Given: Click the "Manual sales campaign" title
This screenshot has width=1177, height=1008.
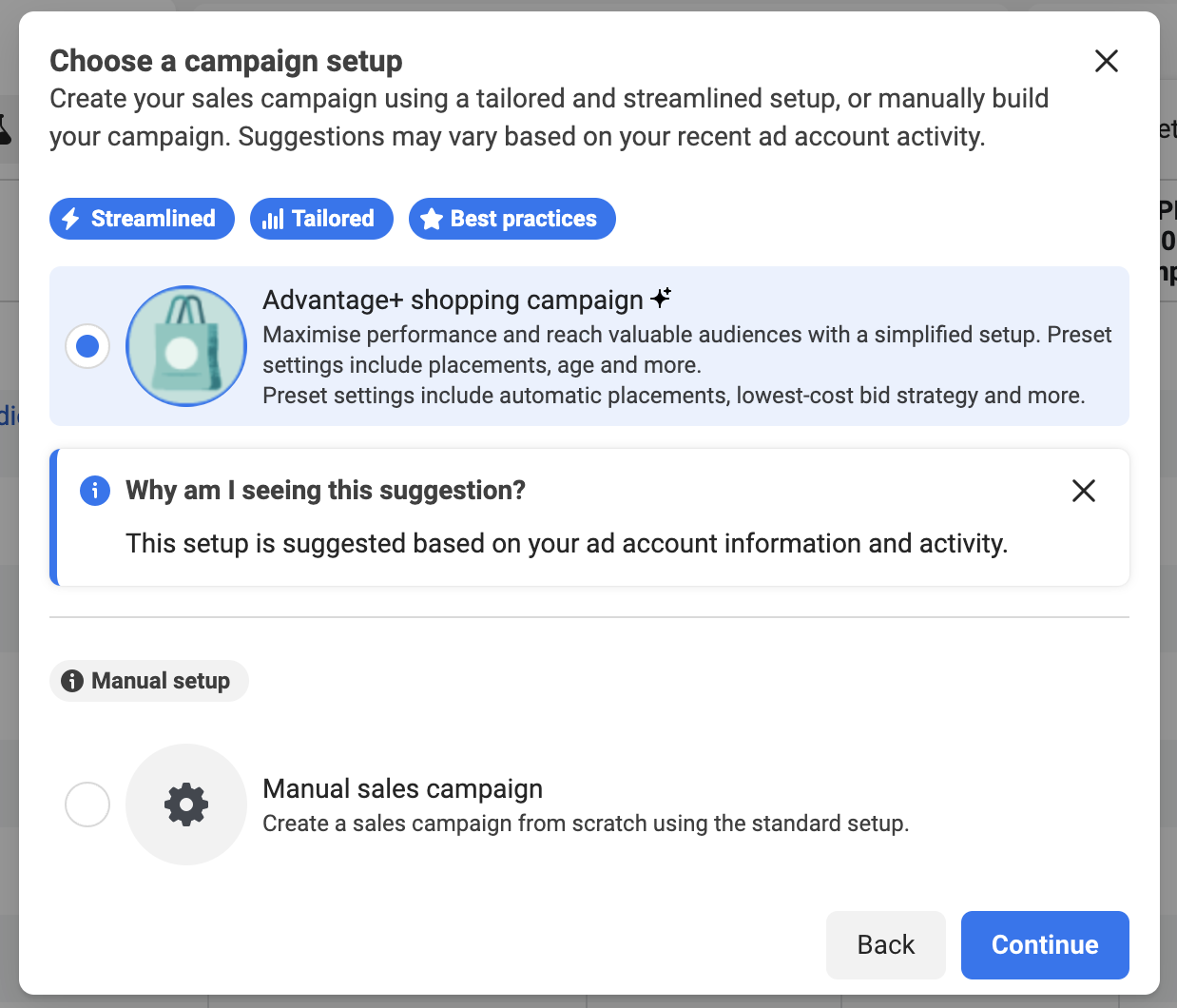Looking at the screenshot, I should tap(403, 788).
